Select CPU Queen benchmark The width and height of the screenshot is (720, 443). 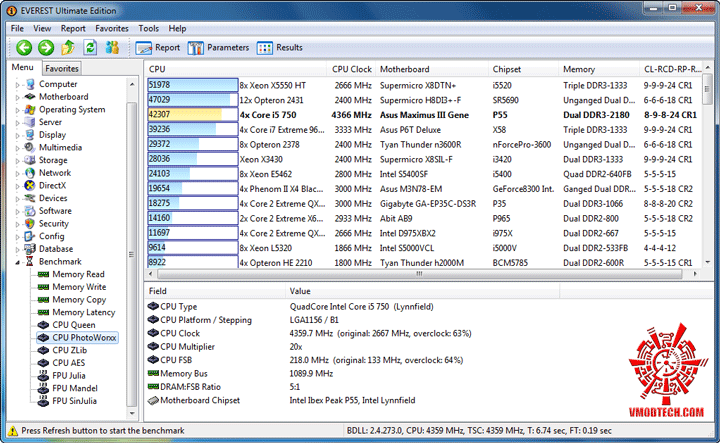click(x=74, y=325)
